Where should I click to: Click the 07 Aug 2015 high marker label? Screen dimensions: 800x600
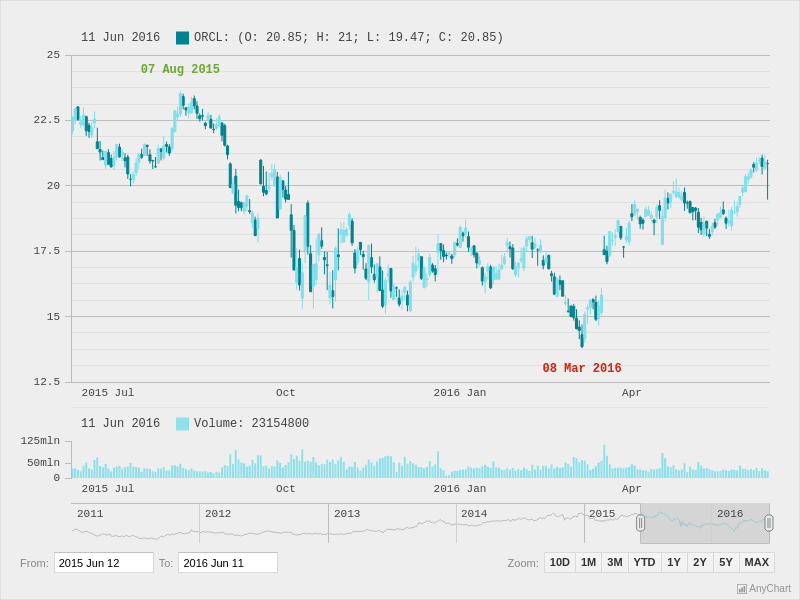click(180, 69)
